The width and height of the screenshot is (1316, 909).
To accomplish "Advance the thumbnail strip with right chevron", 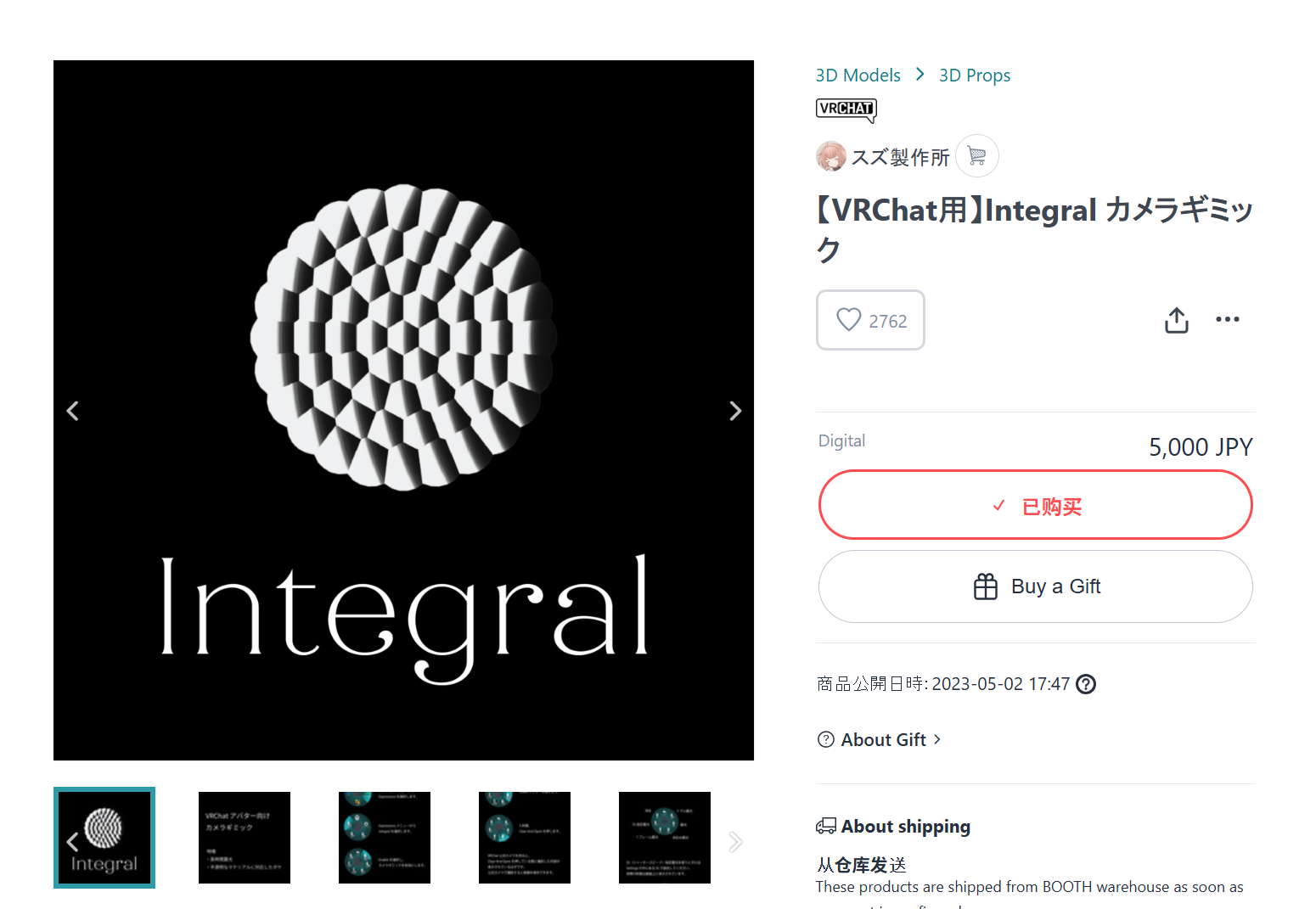I will point(735,841).
